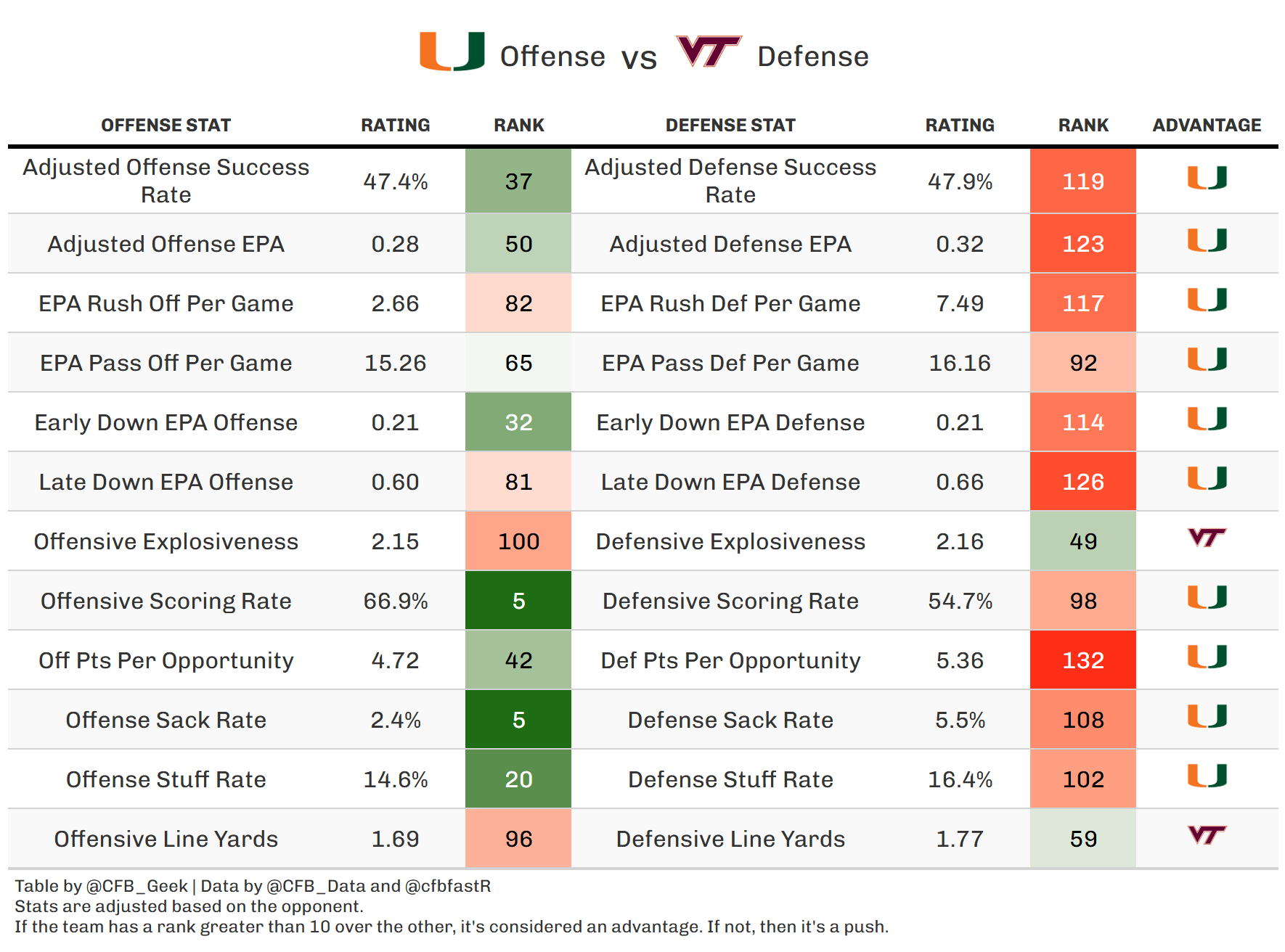Image resolution: width=1285 pixels, height=952 pixels.
Task: Select the VT advantage logo for Defensive Line Yards
Action: (x=1207, y=835)
